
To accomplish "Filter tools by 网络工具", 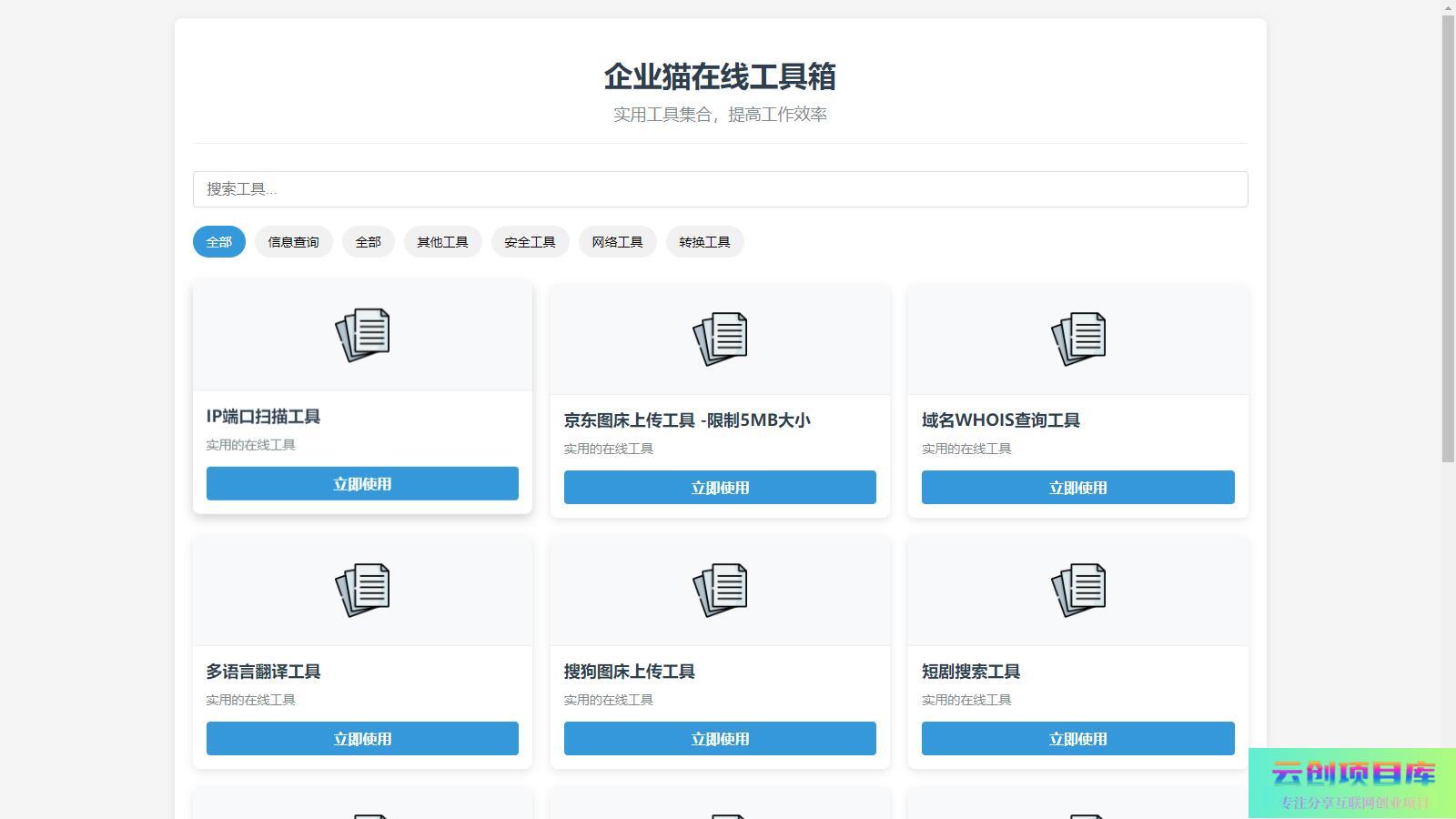I will pyautogui.click(x=617, y=242).
